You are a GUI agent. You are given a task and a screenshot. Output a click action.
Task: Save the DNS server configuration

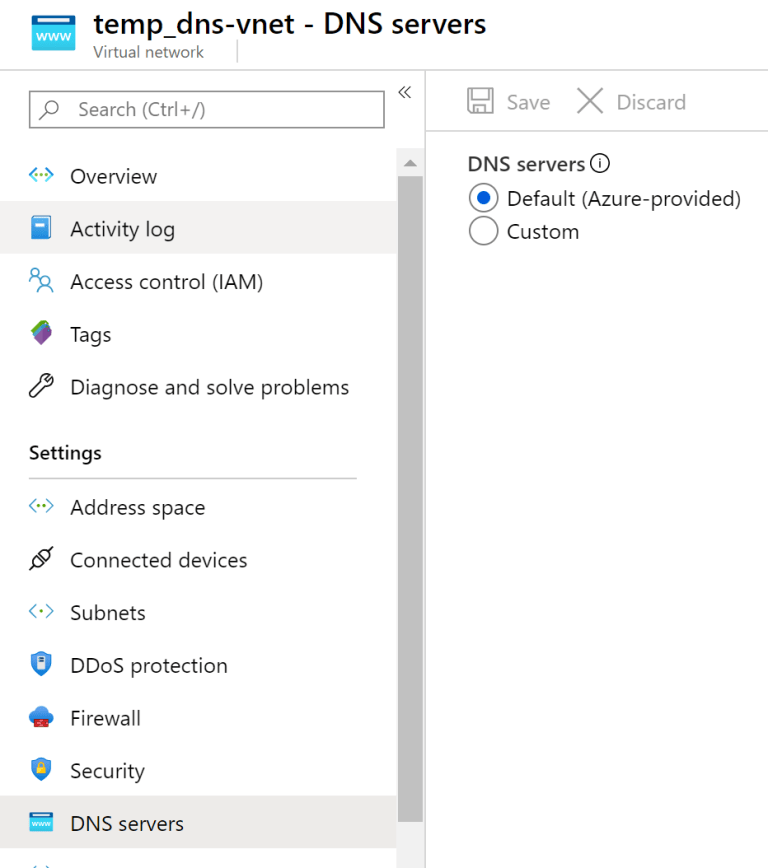[x=508, y=101]
